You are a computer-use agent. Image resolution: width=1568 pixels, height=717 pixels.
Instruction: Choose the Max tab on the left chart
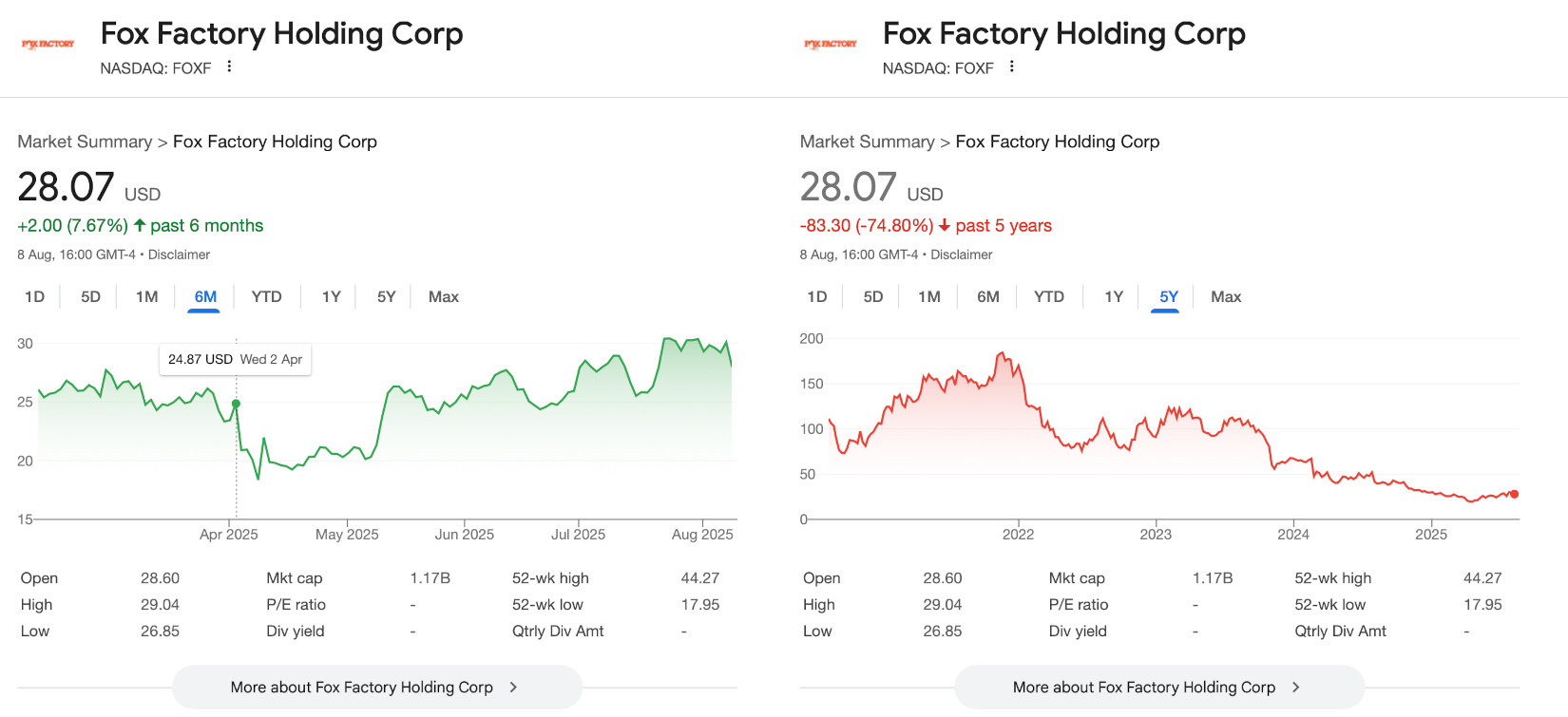point(443,297)
